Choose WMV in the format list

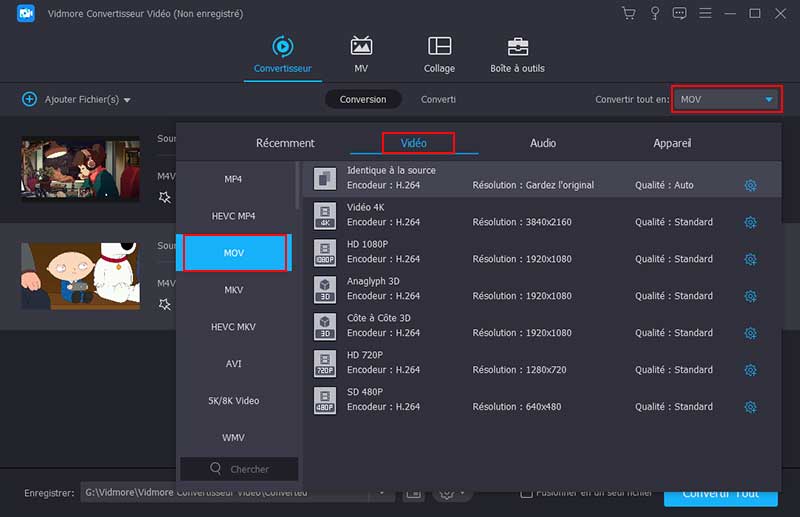click(x=233, y=438)
